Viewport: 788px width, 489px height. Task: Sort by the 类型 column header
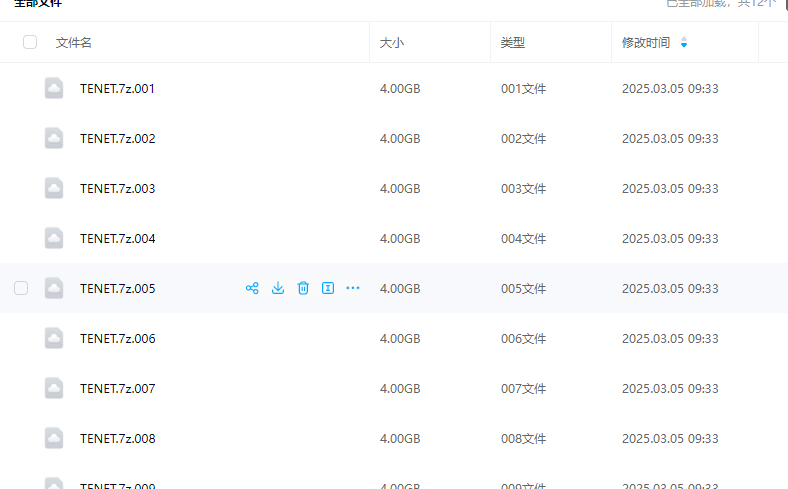(513, 43)
